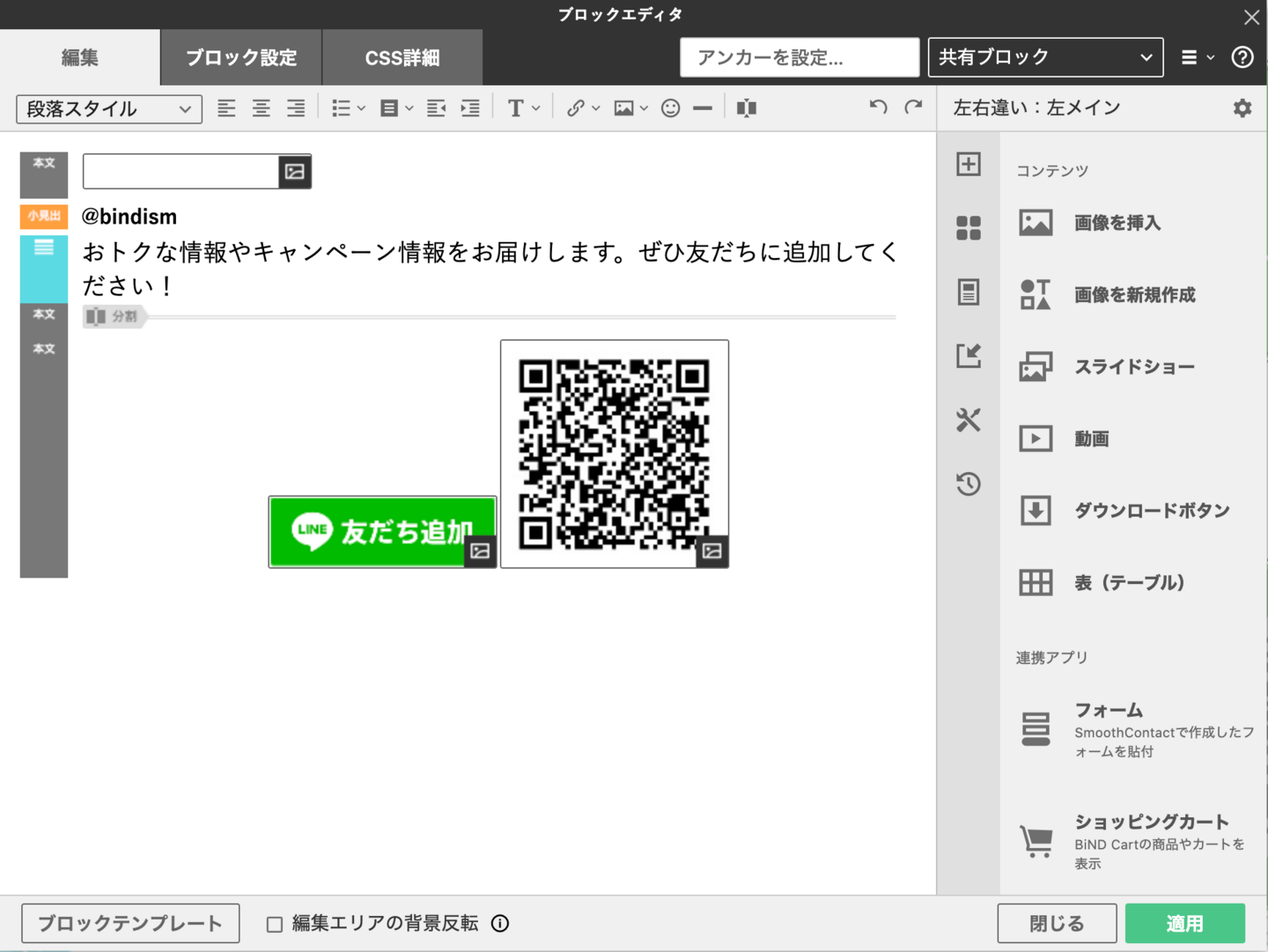Open help with question mark icon
This screenshot has width=1268, height=952.
pos(1242,57)
